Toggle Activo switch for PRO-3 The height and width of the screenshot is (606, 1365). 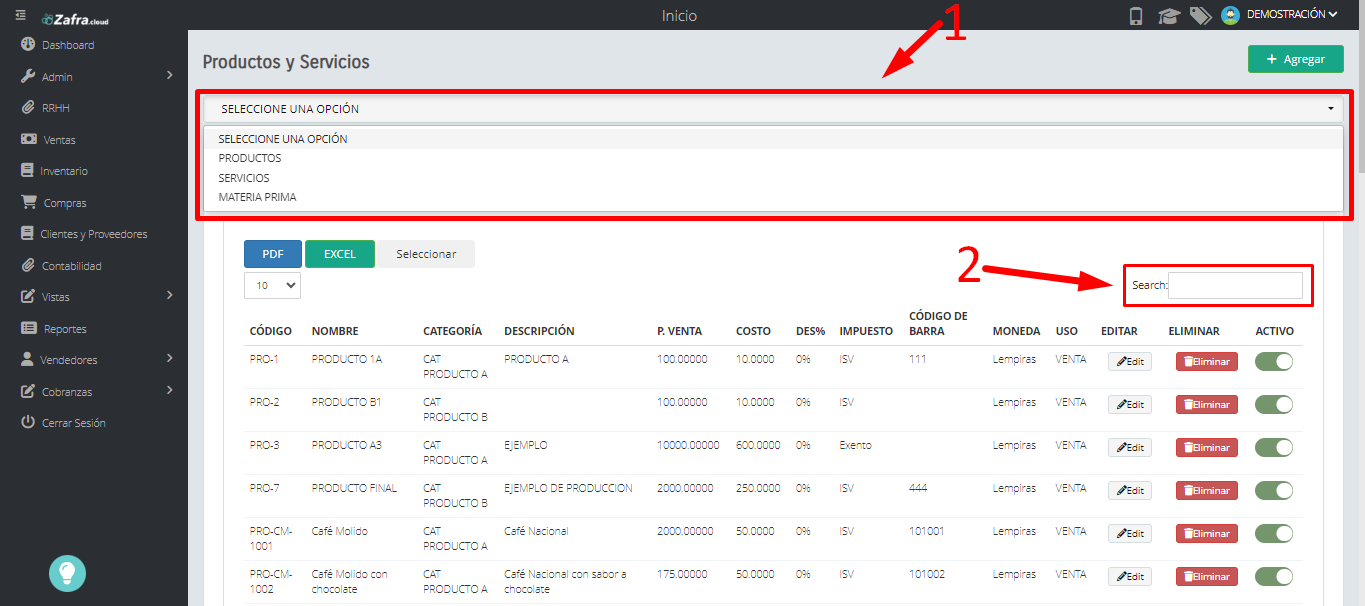pos(1274,448)
